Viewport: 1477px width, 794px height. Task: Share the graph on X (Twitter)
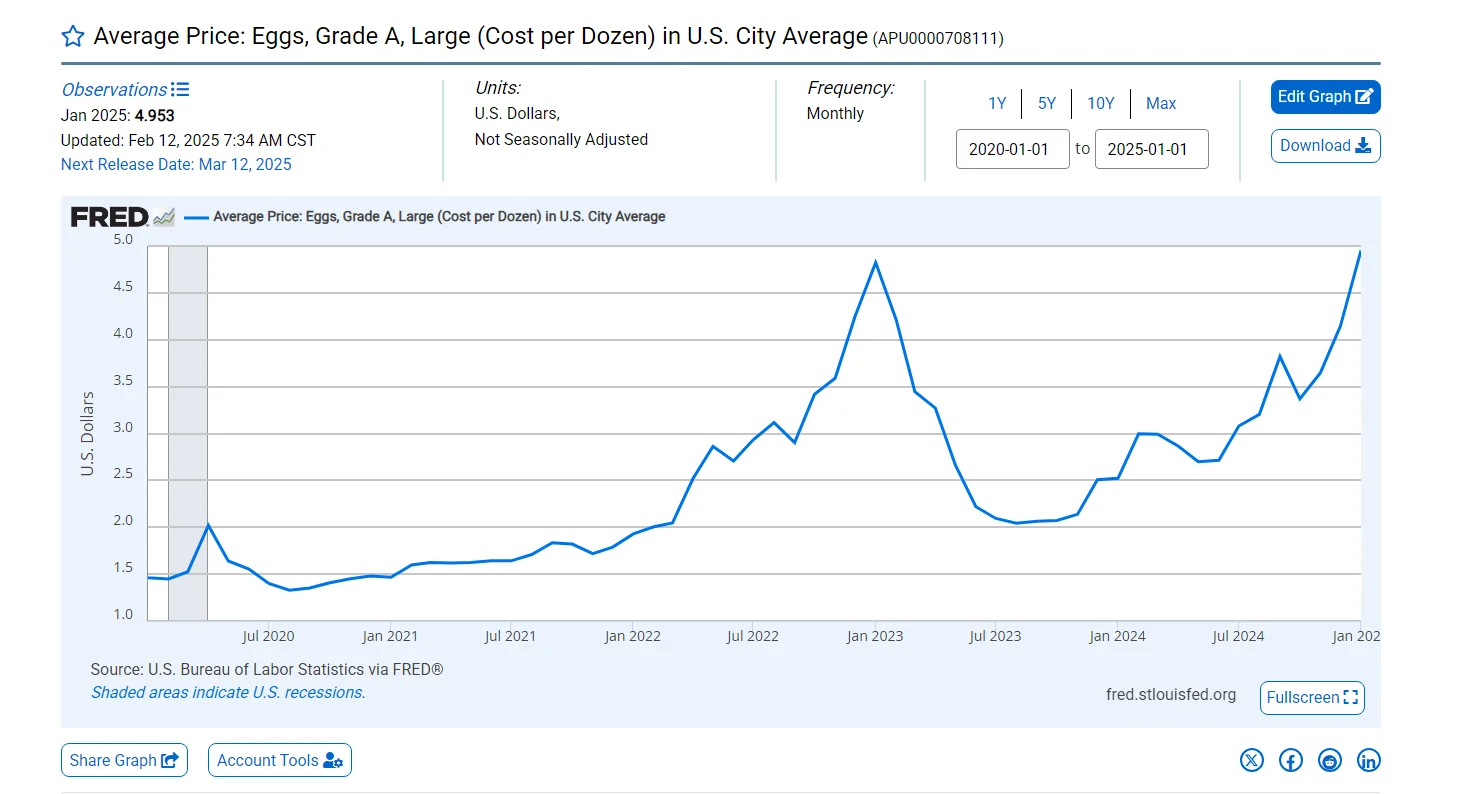tap(1252, 760)
